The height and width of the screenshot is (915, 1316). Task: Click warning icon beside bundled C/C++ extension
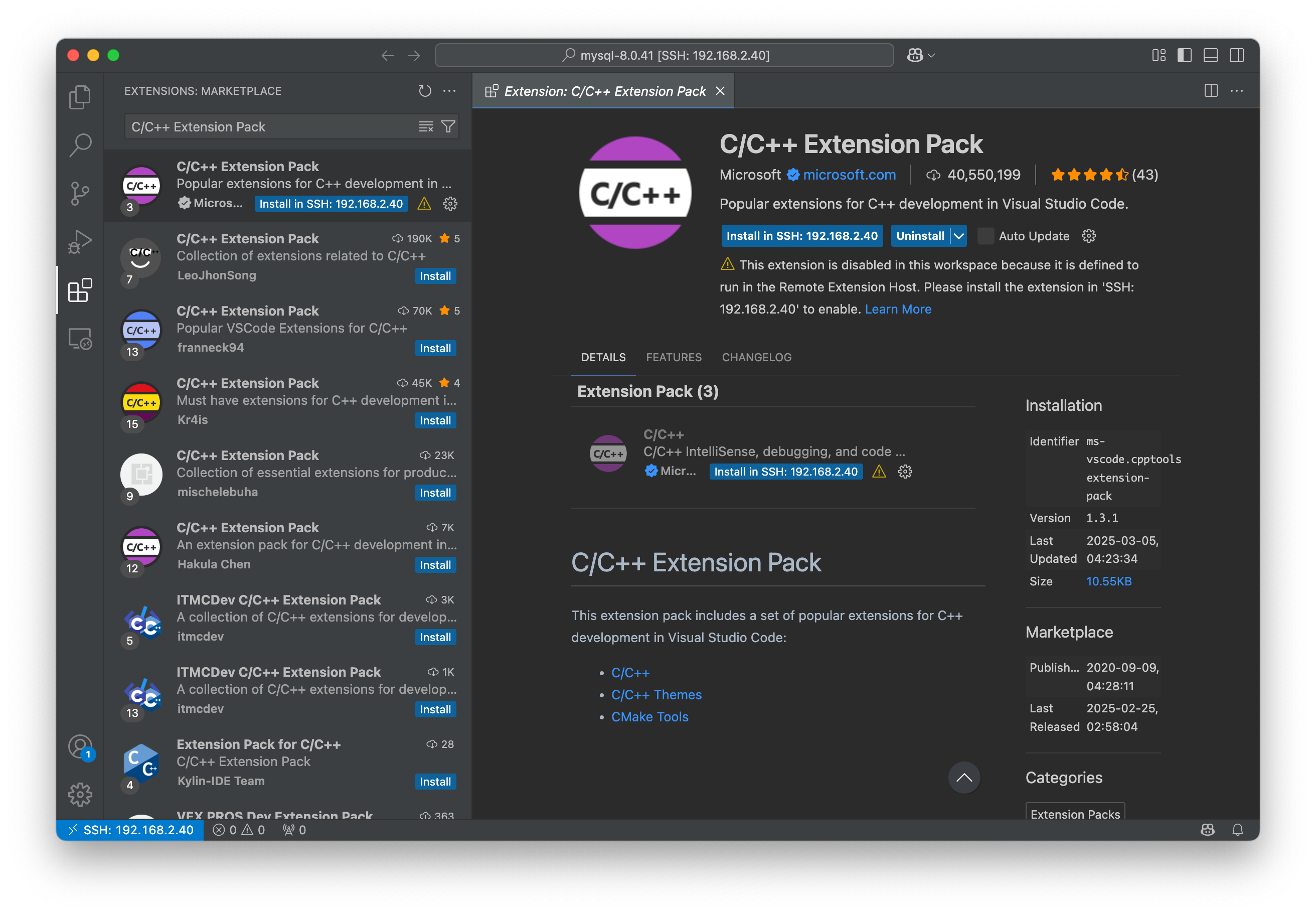click(x=879, y=472)
